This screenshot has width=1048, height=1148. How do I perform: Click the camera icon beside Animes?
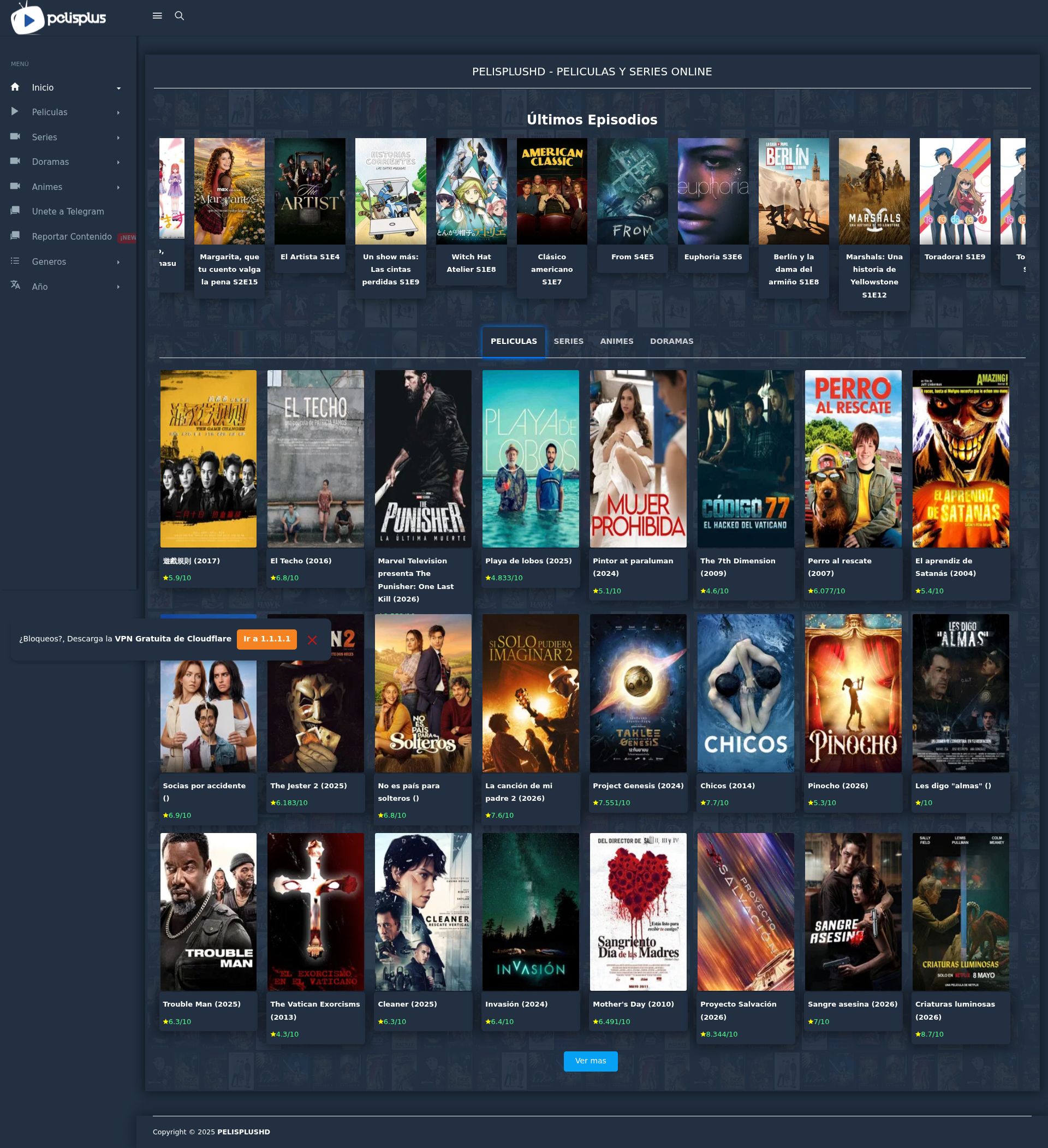pyautogui.click(x=15, y=186)
